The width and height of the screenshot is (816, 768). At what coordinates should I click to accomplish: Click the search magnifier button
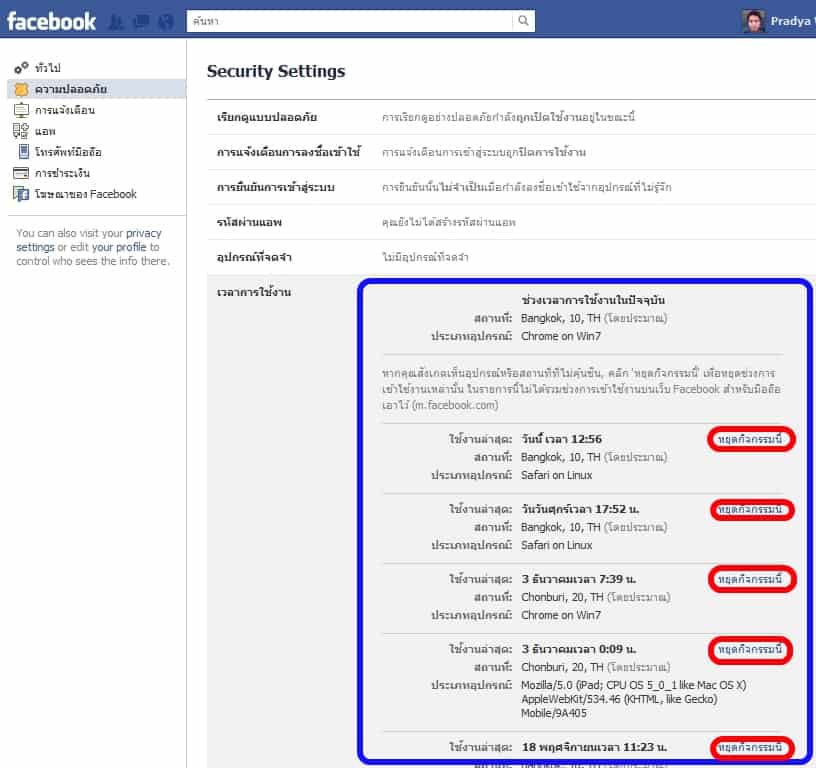pos(523,21)
